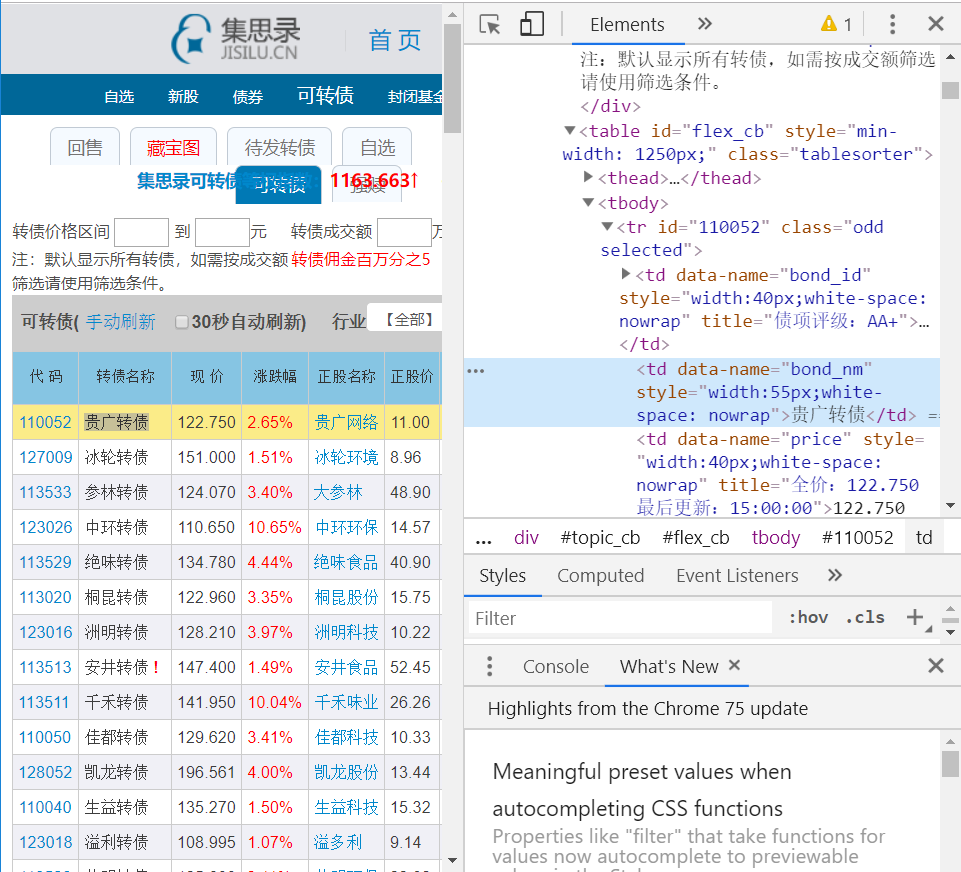Open the Event Listeners tab
Viewport: 961px width, 872px height.
[x=737, y=576]
